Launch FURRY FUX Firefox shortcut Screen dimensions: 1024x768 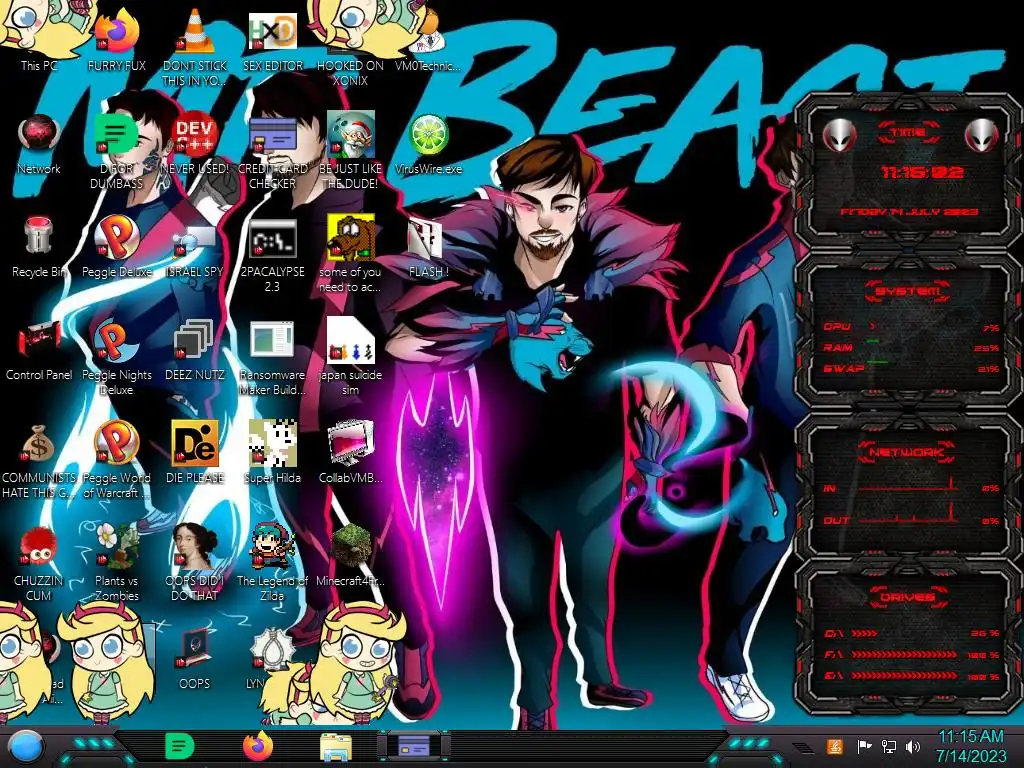(117, 38)
